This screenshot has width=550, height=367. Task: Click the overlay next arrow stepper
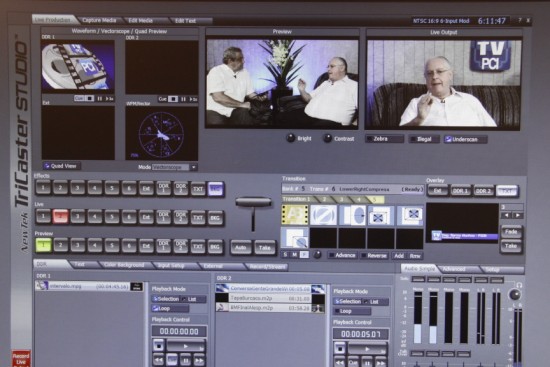pyautogui.click(x=518, y=215)
